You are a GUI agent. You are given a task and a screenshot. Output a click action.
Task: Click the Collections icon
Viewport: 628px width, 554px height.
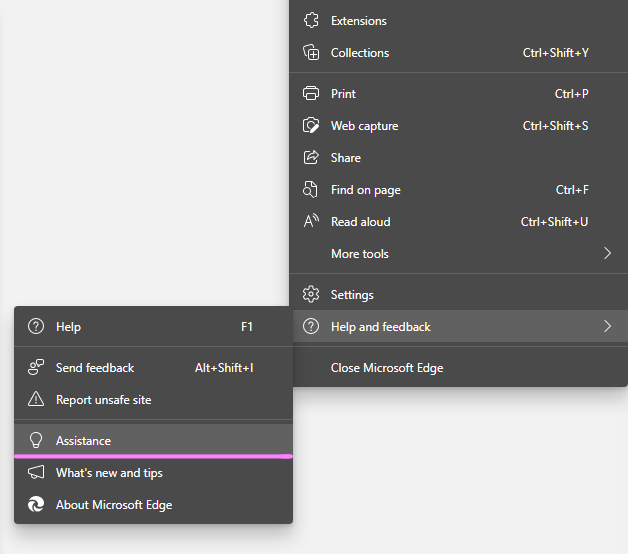point(311,52)
